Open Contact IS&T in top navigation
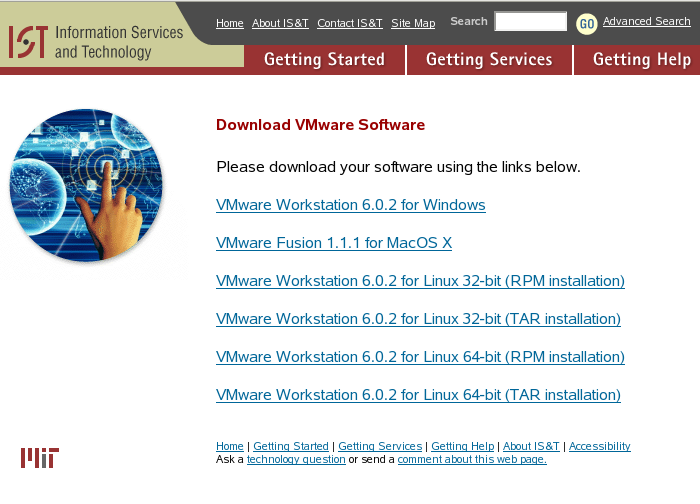Screen dimensions: 700x504 [350, 23]
